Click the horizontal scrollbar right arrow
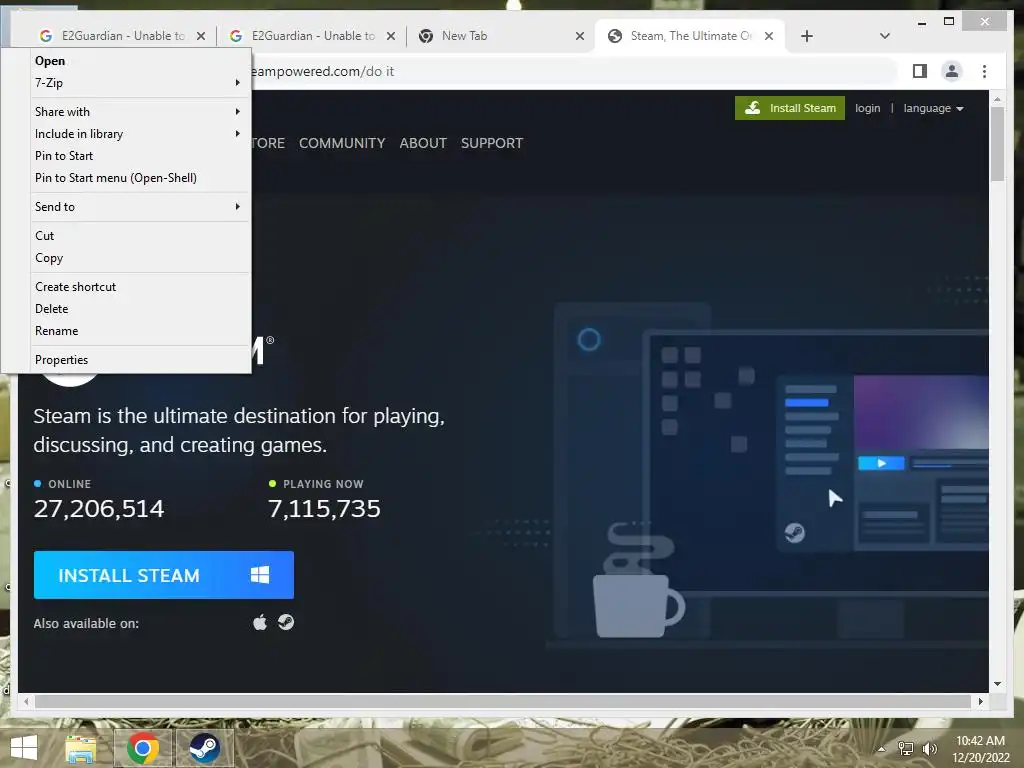Viewport: 1024px width, 768px height. click(980, 701)
